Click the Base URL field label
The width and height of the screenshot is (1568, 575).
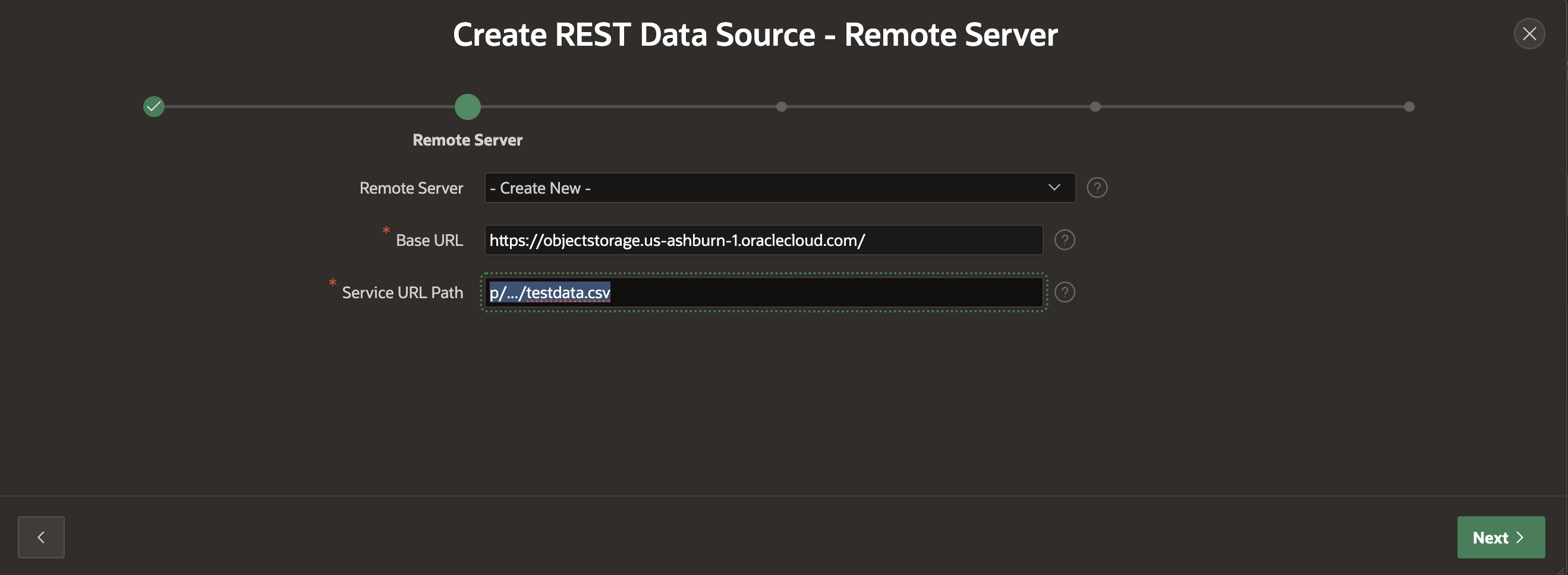429,241
